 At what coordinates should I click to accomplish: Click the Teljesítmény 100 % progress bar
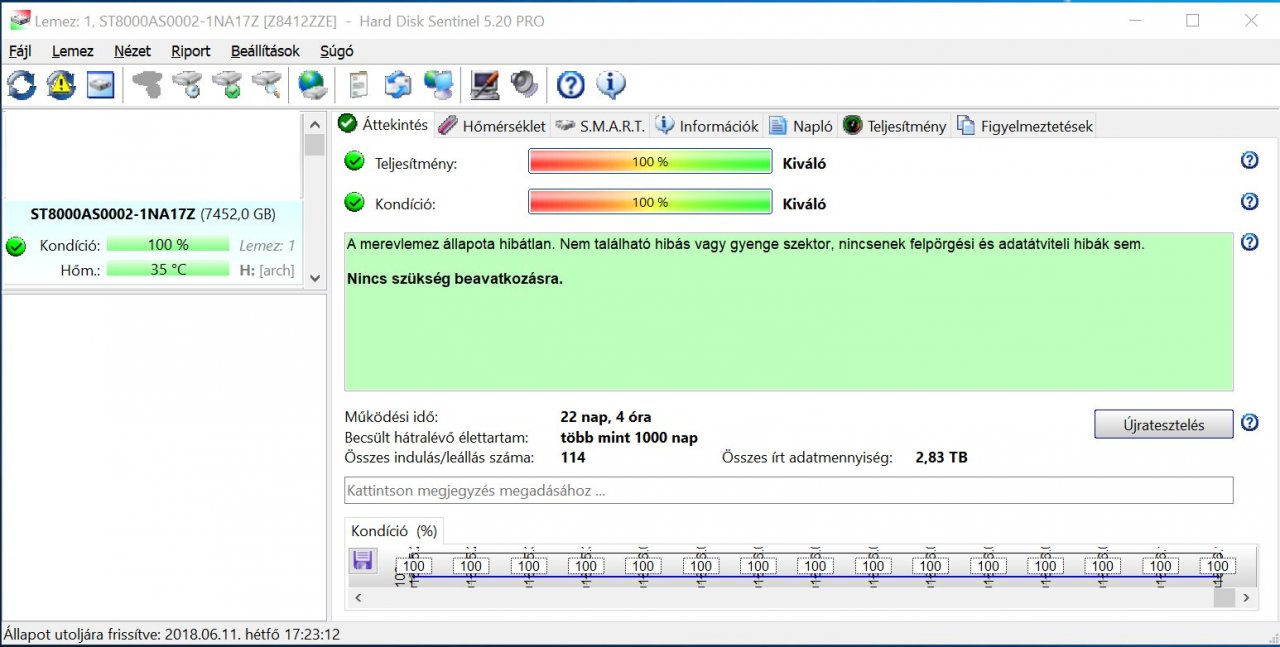click(x=650, y=162)
